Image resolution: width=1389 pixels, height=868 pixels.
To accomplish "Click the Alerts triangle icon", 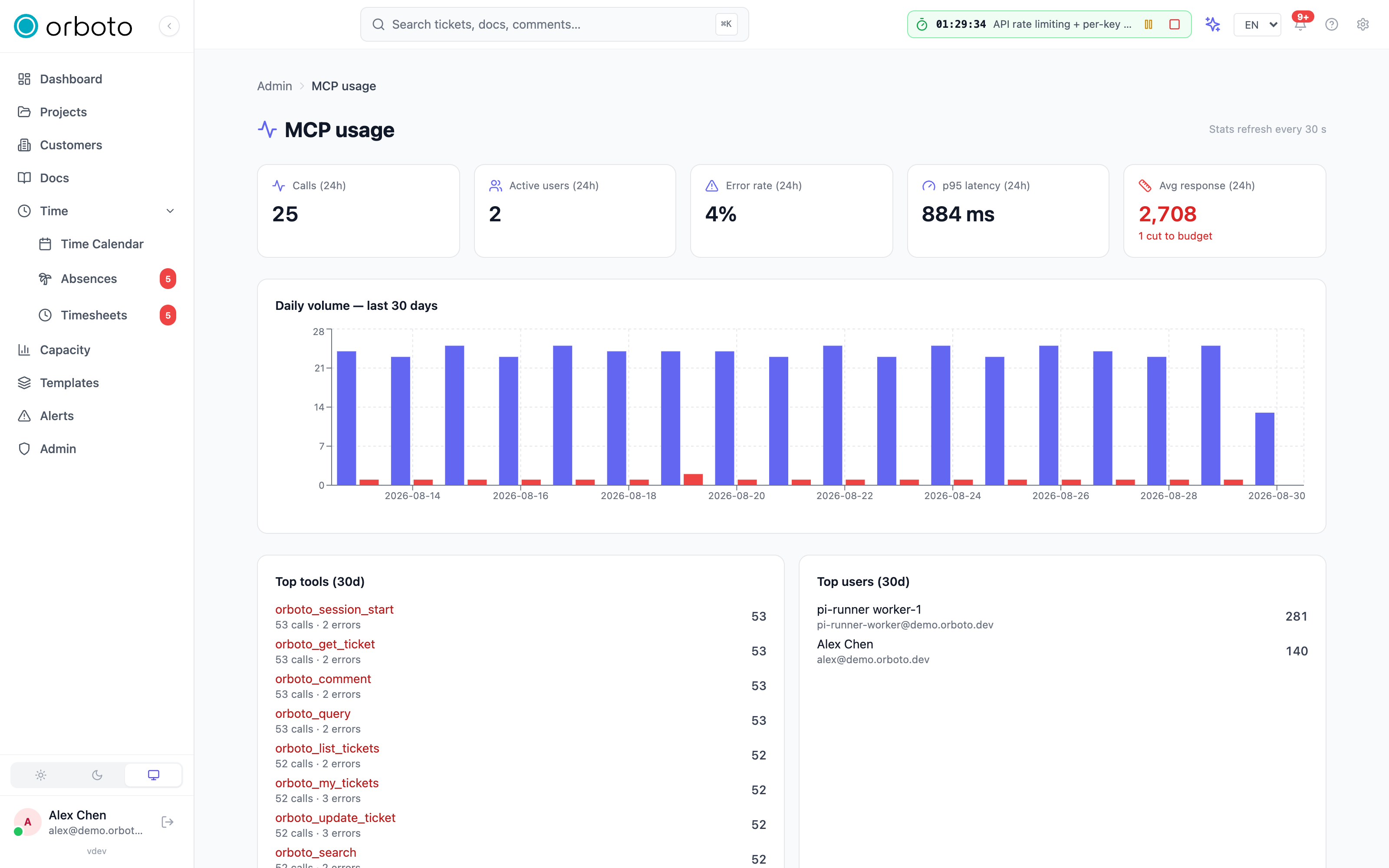I will [x=24, y=416].
